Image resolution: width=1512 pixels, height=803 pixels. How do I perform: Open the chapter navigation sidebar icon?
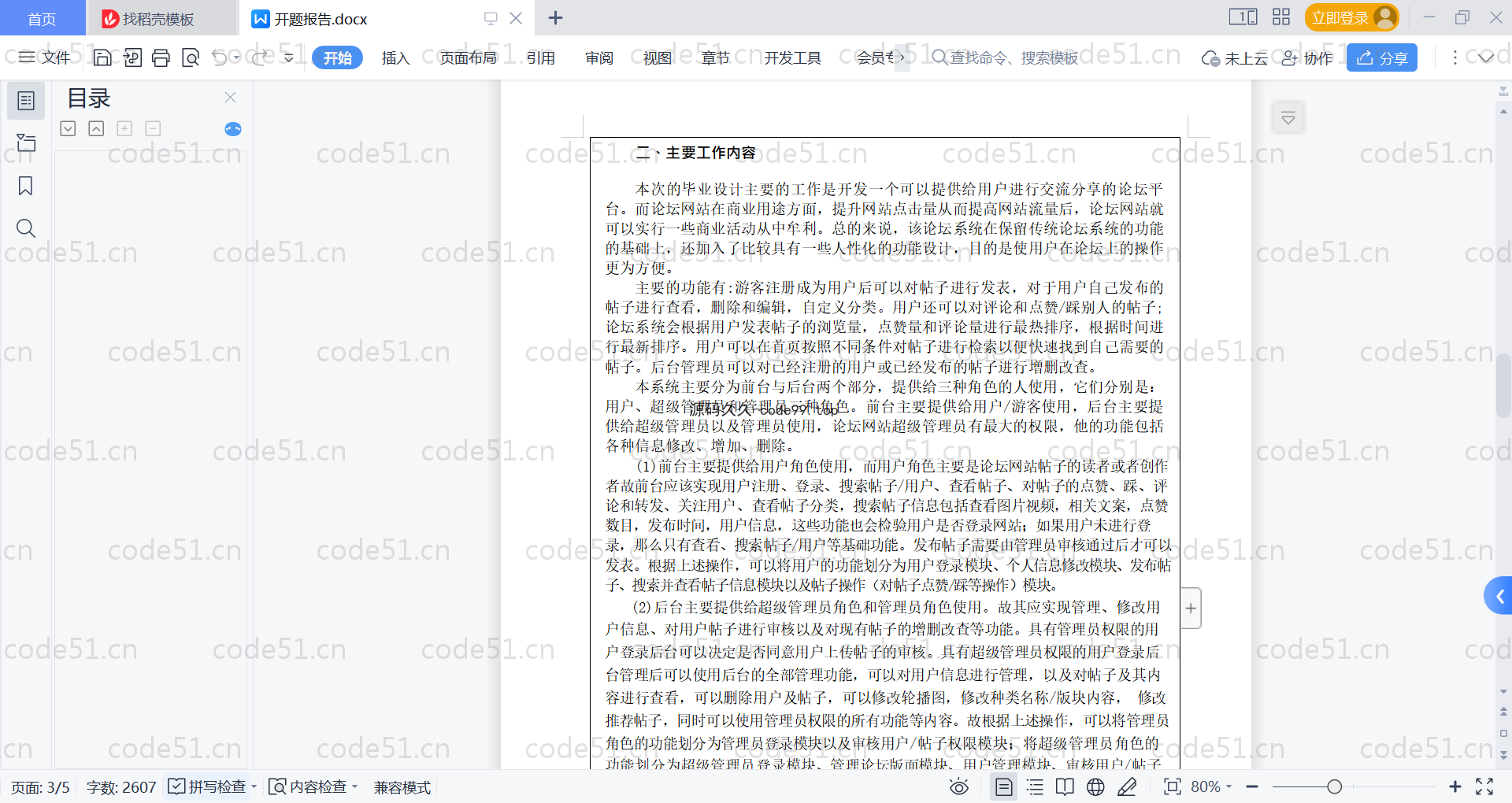(x=26, y=142)
